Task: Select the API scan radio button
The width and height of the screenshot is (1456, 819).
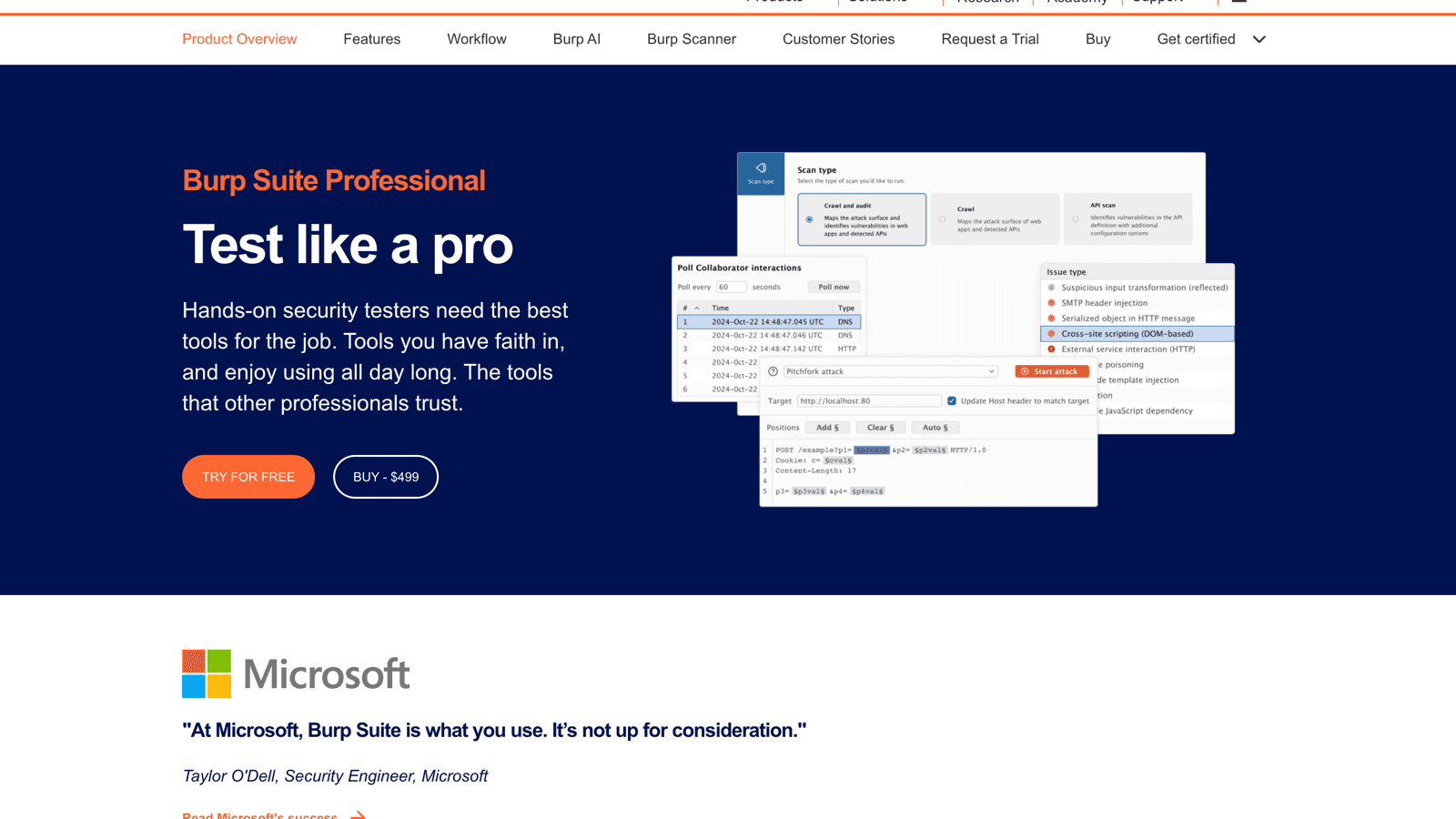Action: [x=1075, y=219]
